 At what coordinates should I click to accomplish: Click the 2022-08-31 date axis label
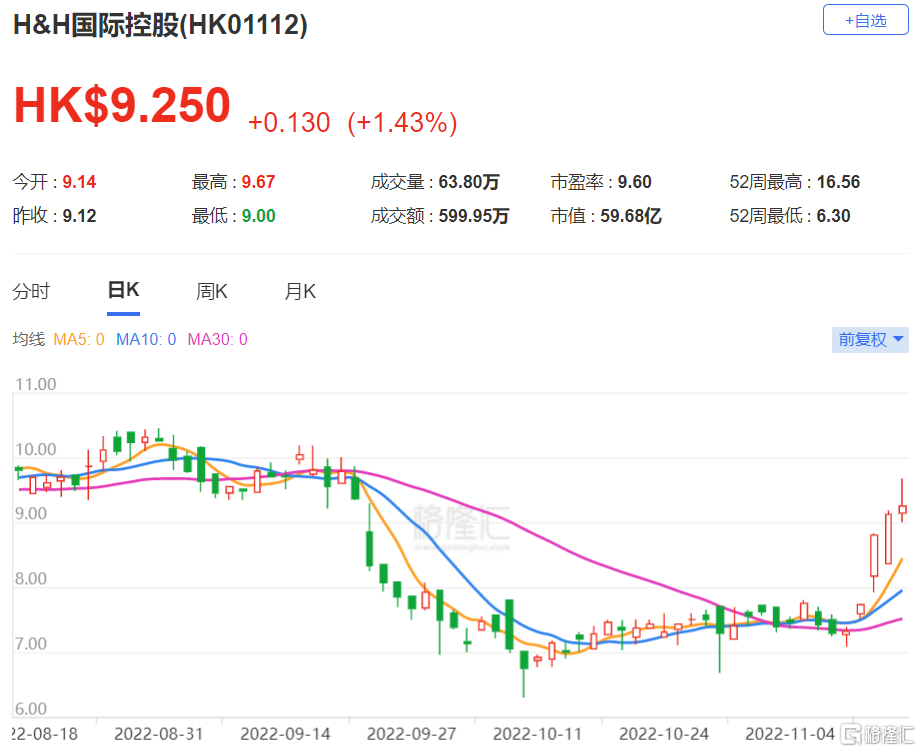click(159, 734)
